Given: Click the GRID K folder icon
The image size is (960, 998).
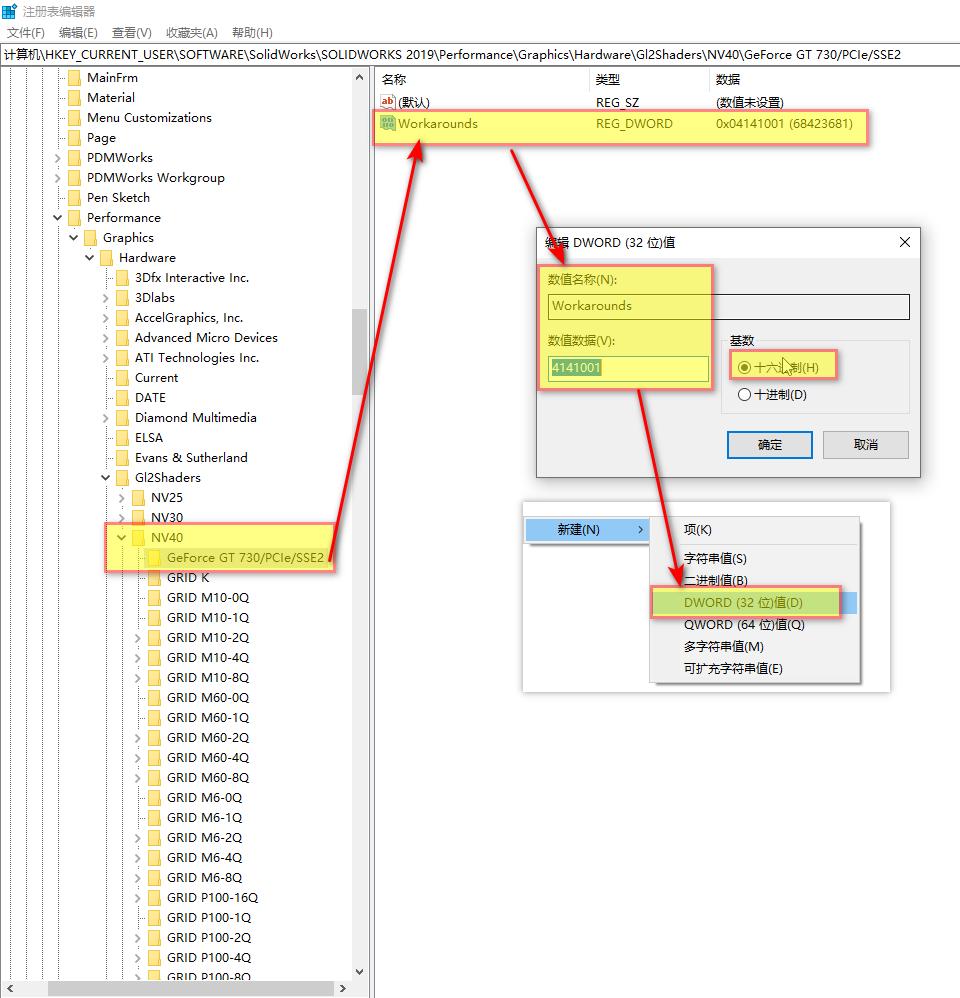Looking at the screenshot, I should [x=154, y=578].
